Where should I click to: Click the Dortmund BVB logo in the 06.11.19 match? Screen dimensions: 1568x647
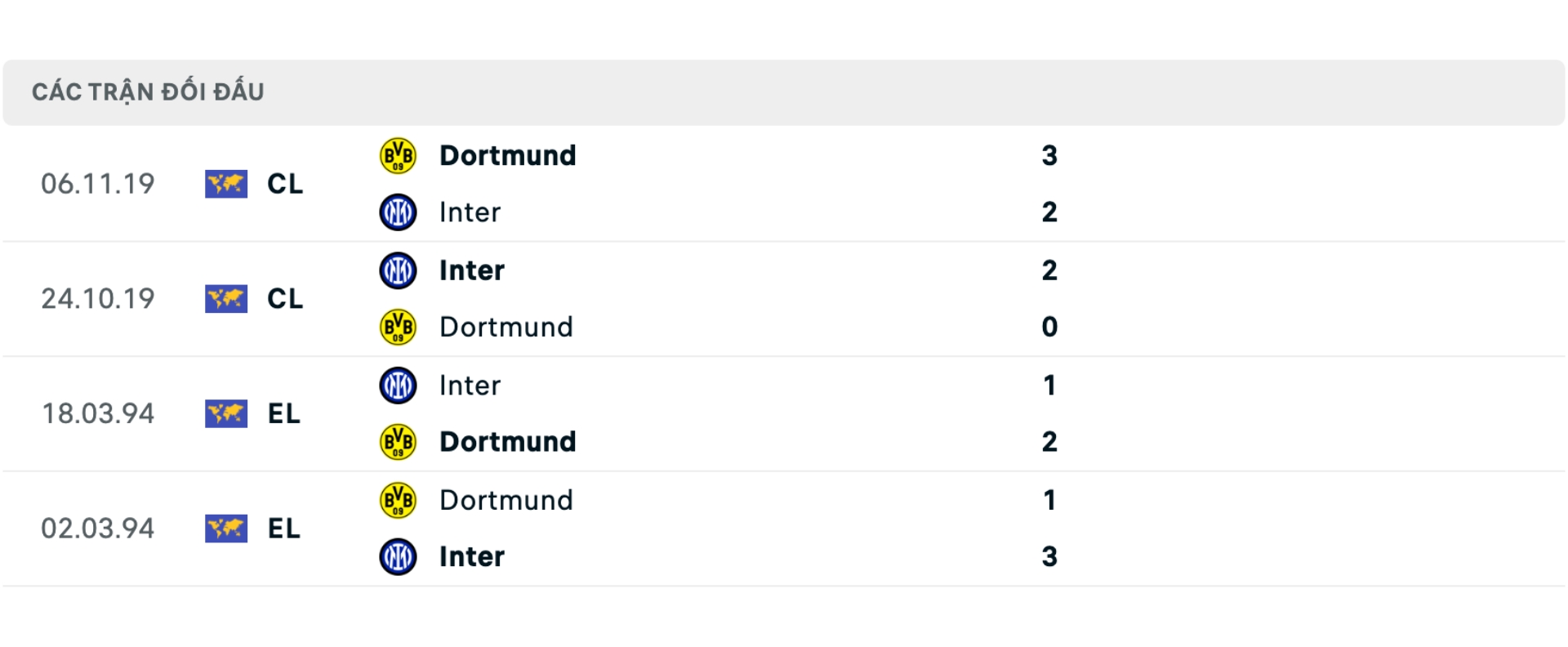(398, 155)
